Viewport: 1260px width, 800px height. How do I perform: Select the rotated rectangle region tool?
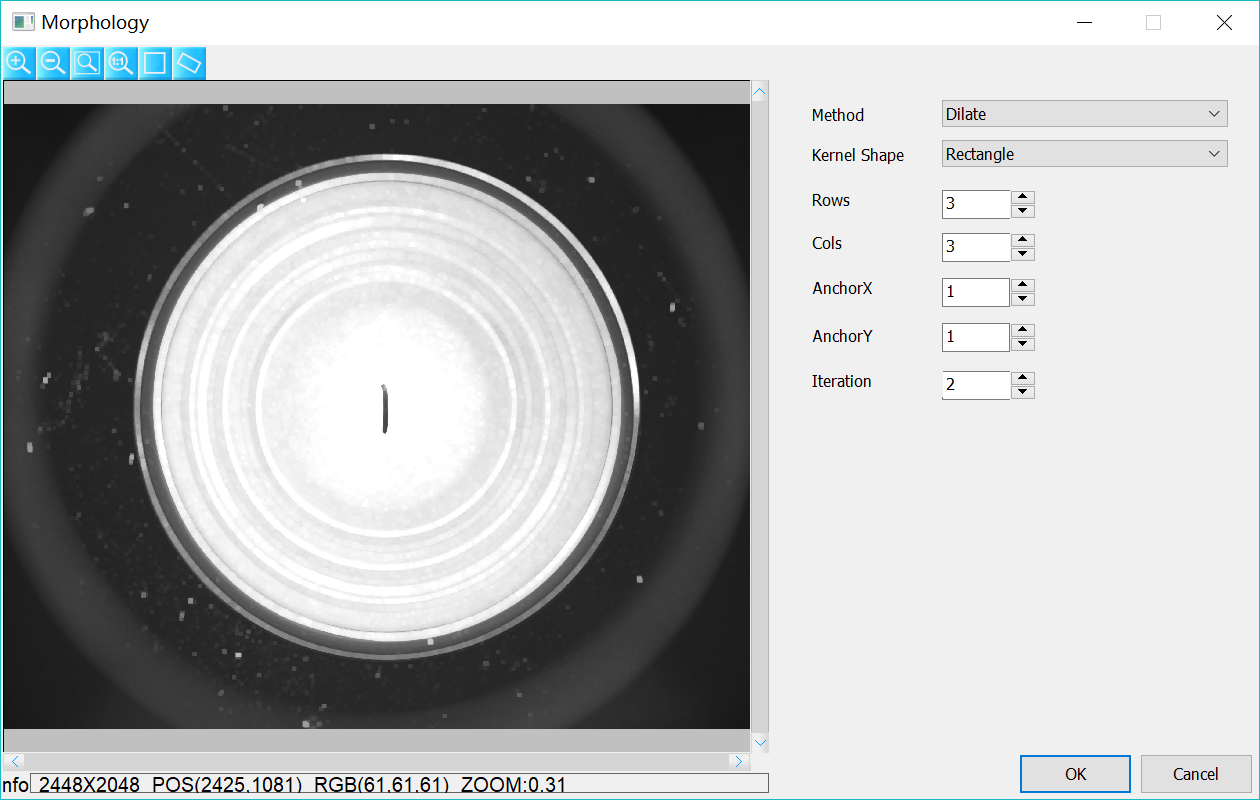189,63
